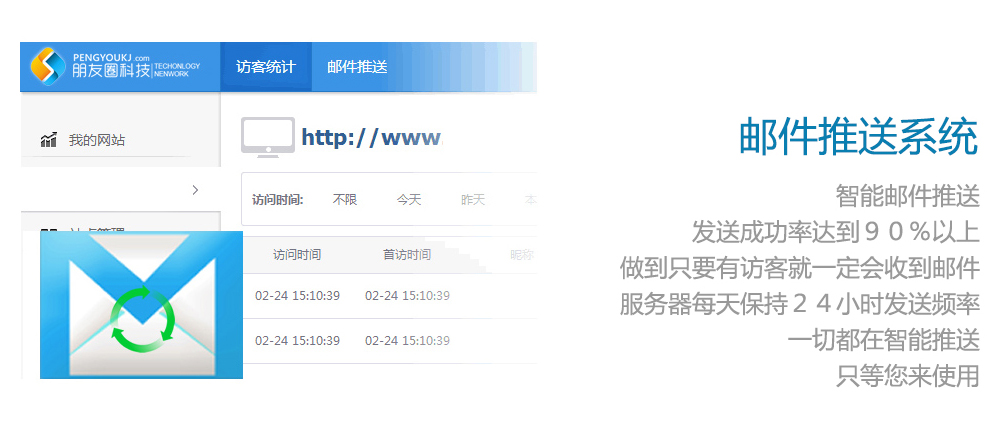Image resolution: width=1000 pixels, height=439 pixels.
Task: Click the 邮件推送系统 blue heading
Action: click(x=858, y=137)
